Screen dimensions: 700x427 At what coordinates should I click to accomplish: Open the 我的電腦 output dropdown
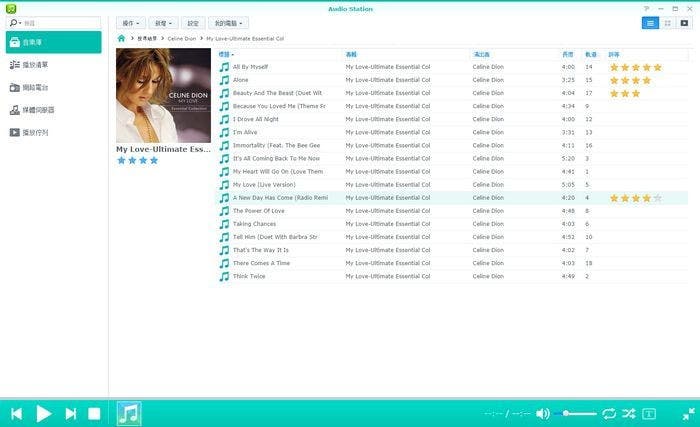pos(229,22)
